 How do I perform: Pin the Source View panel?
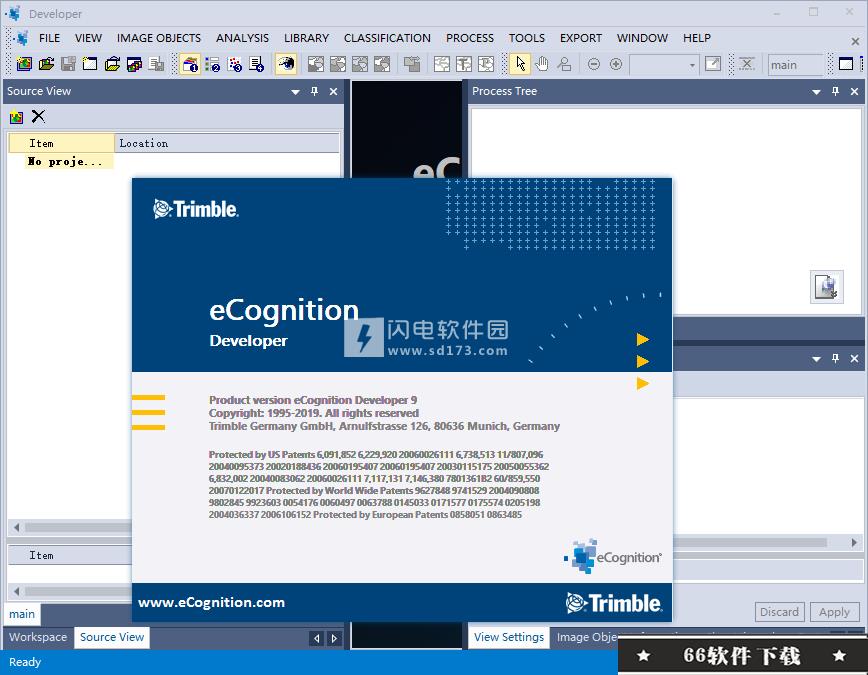pos(314,91)
